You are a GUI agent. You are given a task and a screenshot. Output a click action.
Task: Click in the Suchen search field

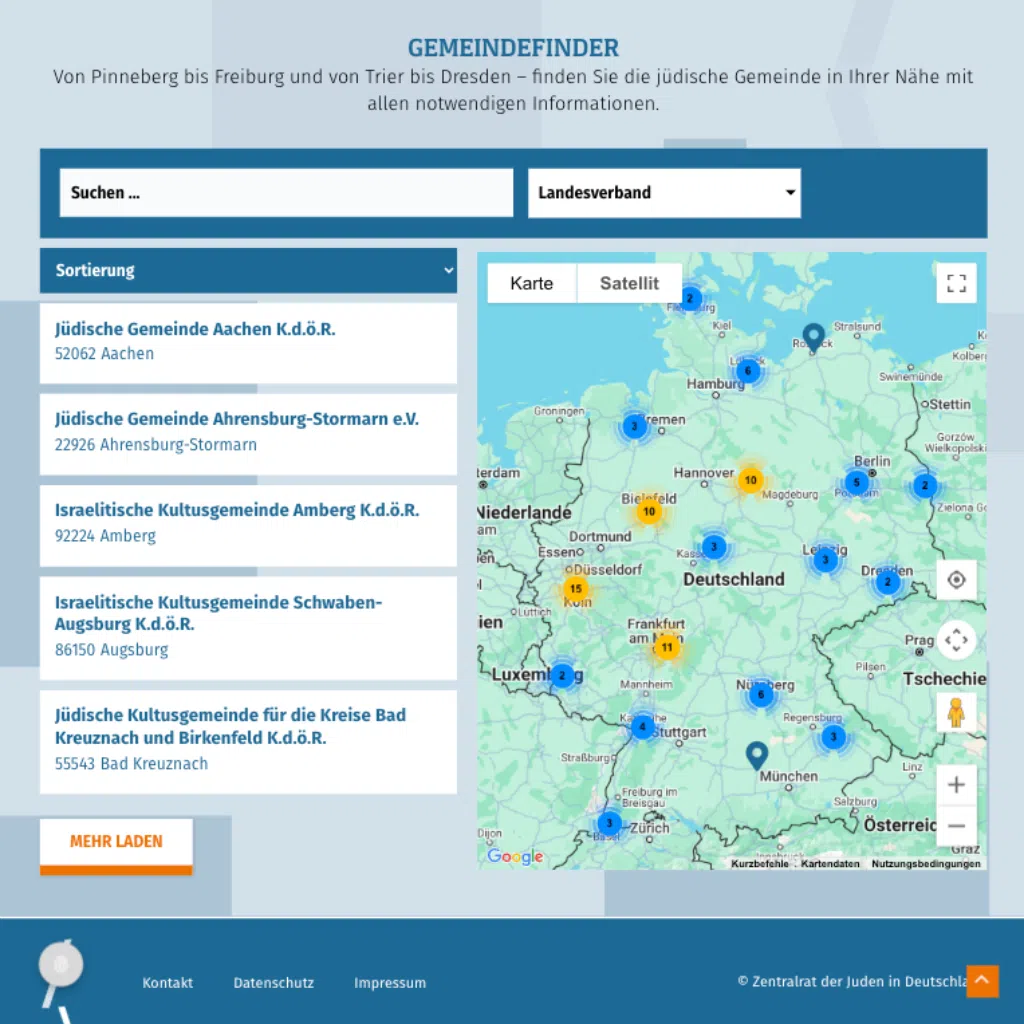[x=286, y=193]
